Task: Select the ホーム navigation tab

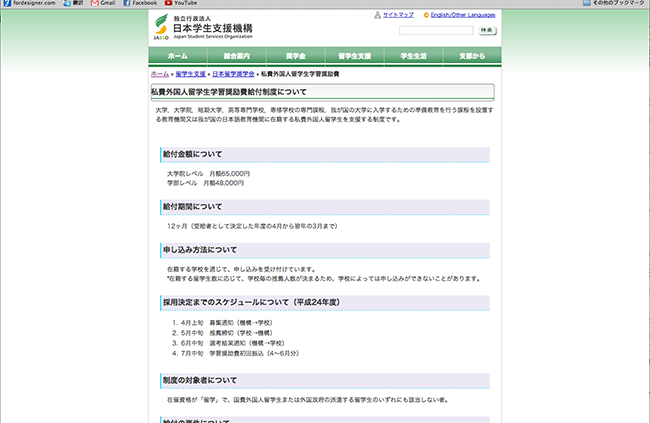Action: point(178,56)
